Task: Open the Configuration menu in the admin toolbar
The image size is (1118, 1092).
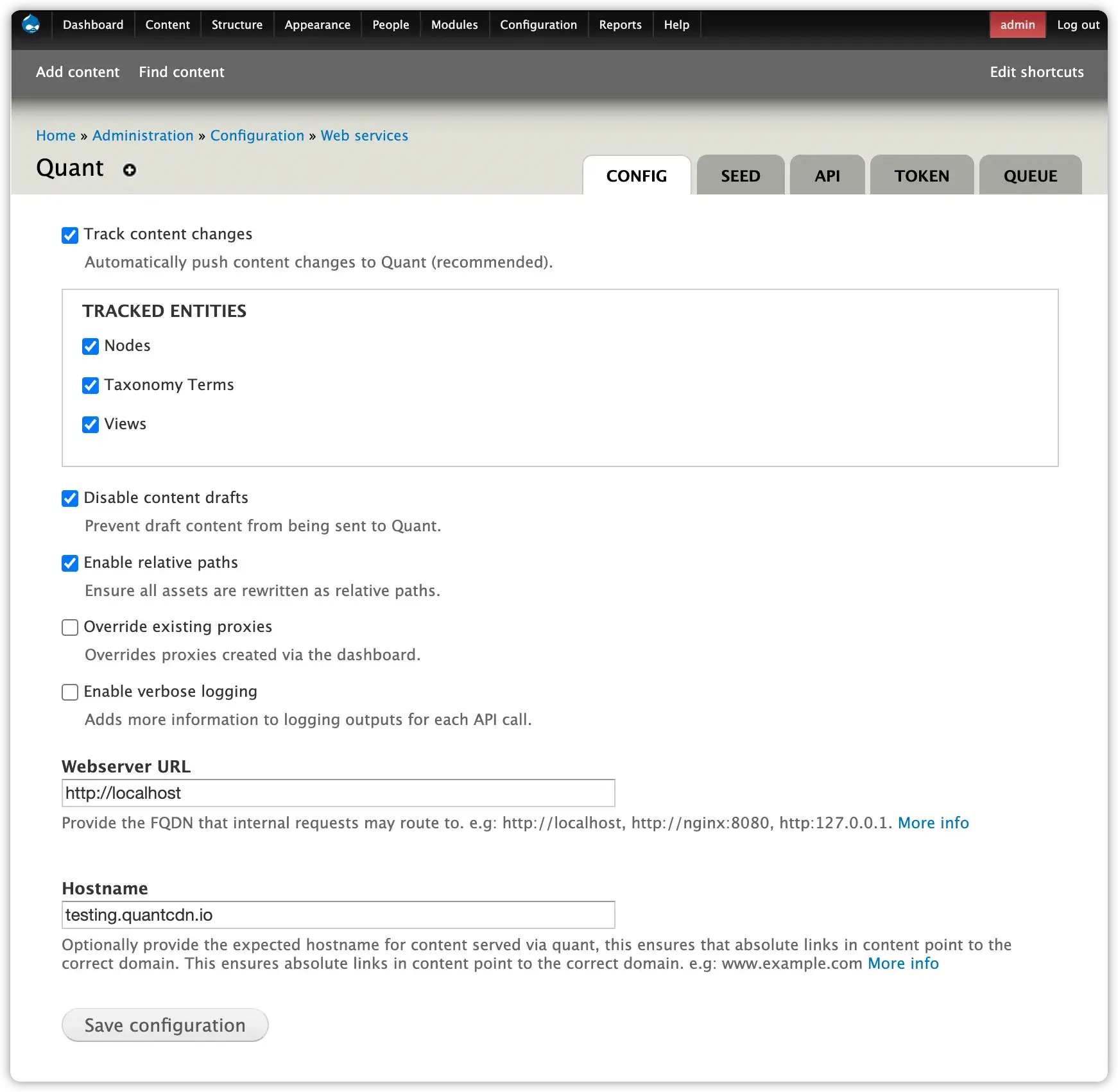Action: [x=538, y=24]
